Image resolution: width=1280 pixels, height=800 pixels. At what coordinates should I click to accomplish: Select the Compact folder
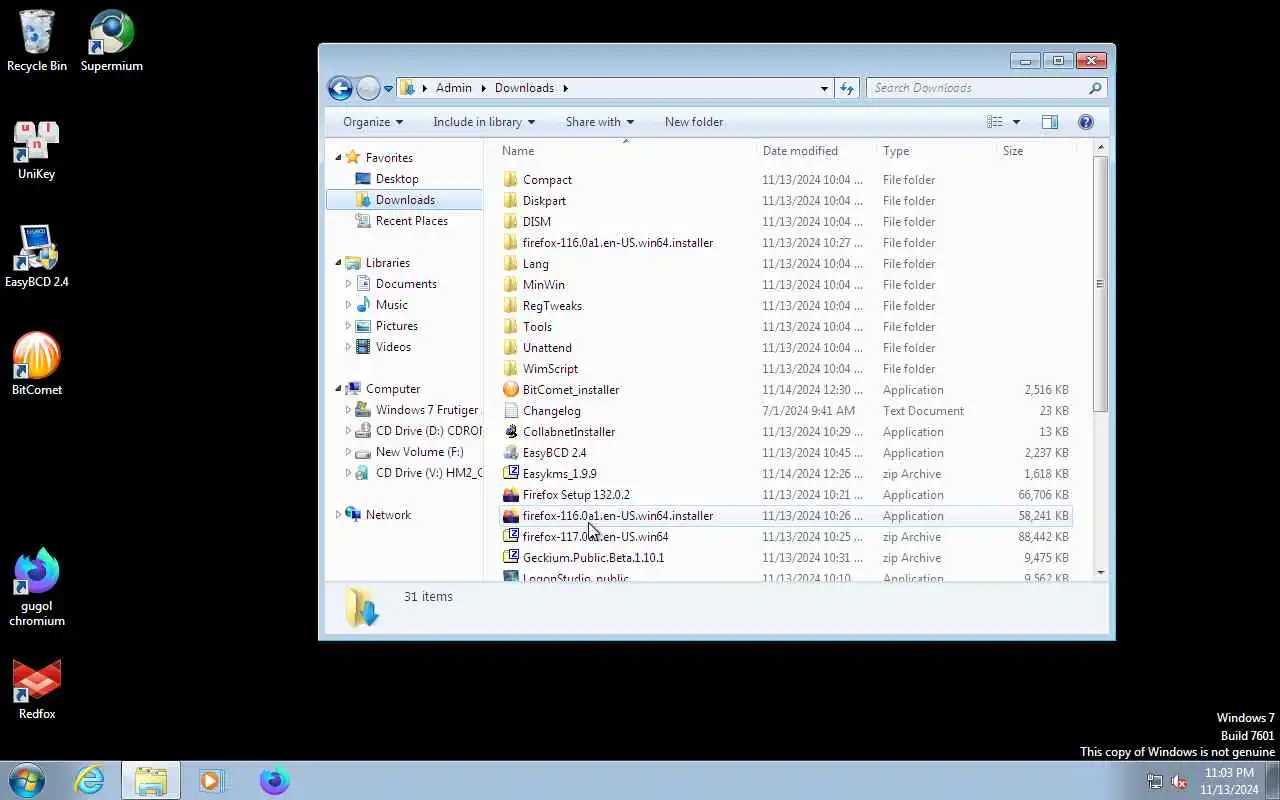point(547,180)
